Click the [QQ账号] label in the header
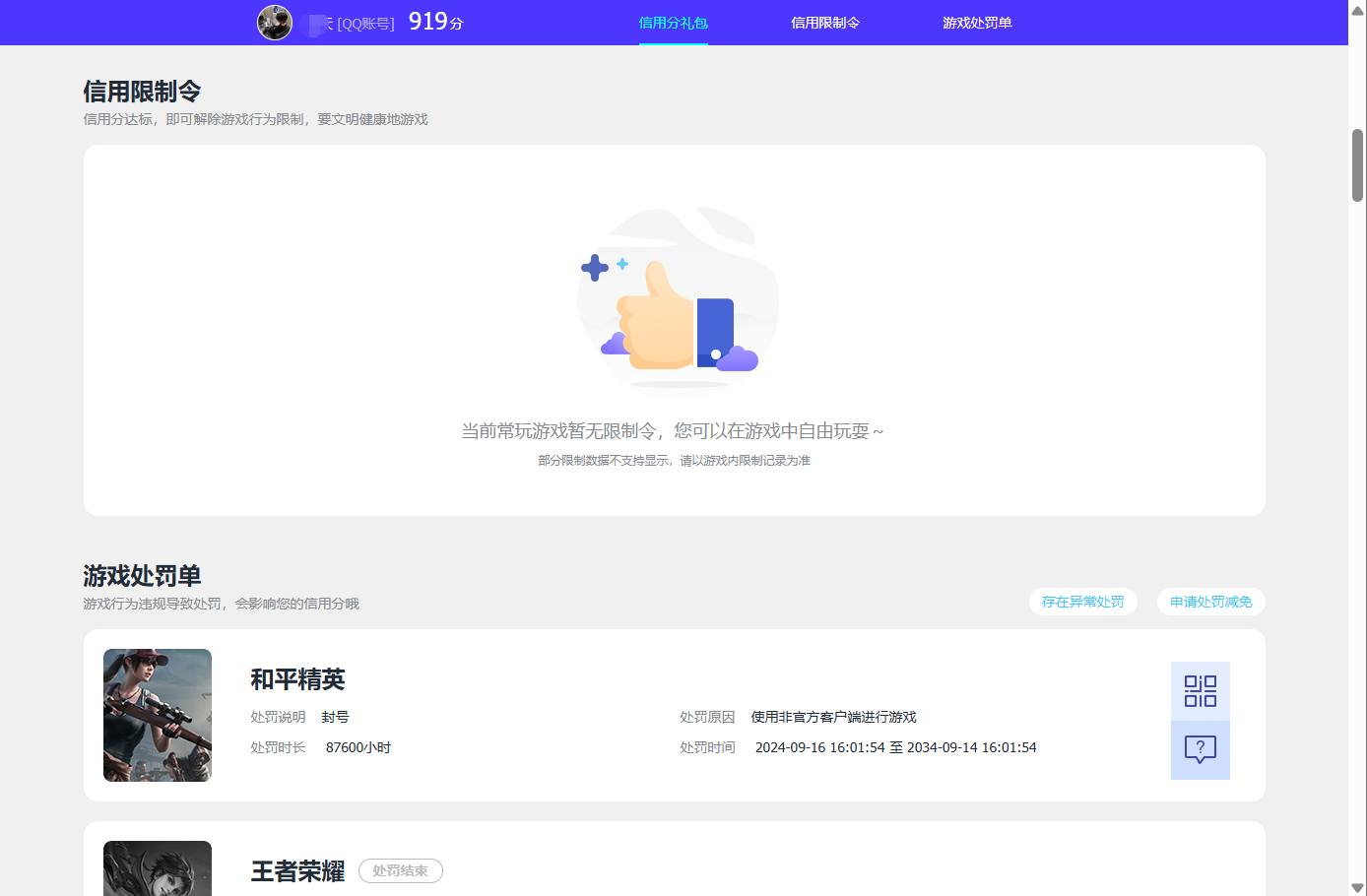Viewport: 1367px width, 896px height. [365, 24]
